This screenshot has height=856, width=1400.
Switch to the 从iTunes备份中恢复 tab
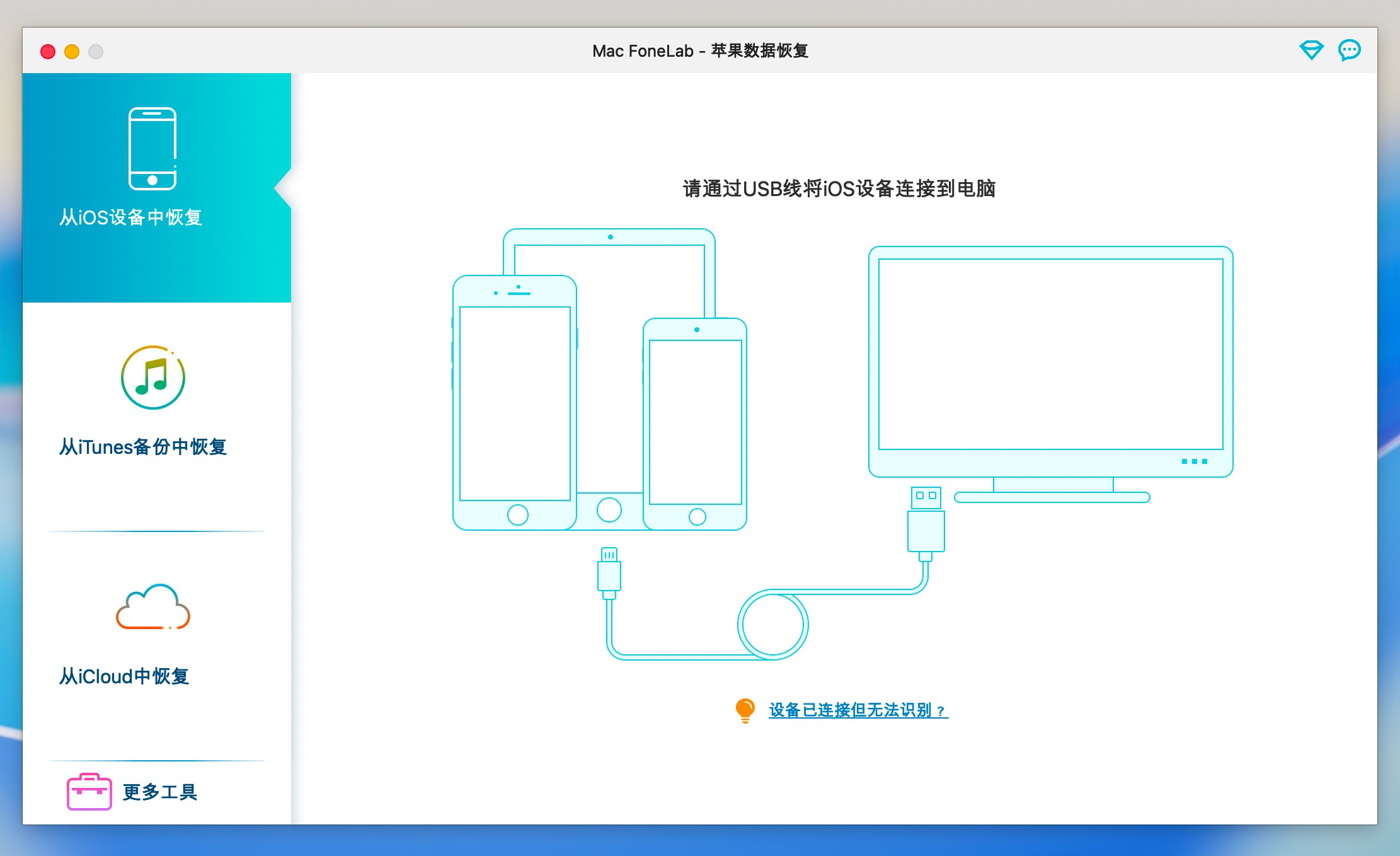click(x=143, y=447)
